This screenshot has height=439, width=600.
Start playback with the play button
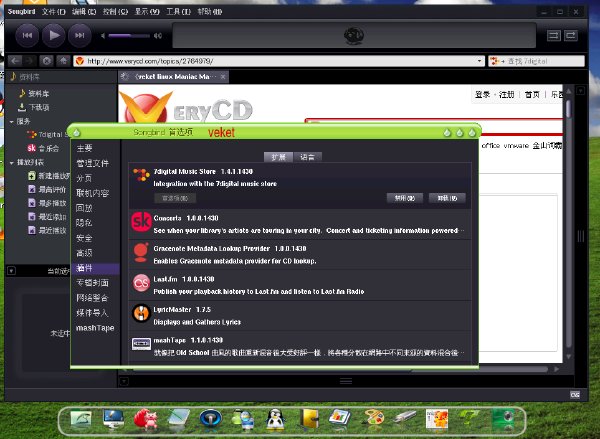(x=53, y=36)
